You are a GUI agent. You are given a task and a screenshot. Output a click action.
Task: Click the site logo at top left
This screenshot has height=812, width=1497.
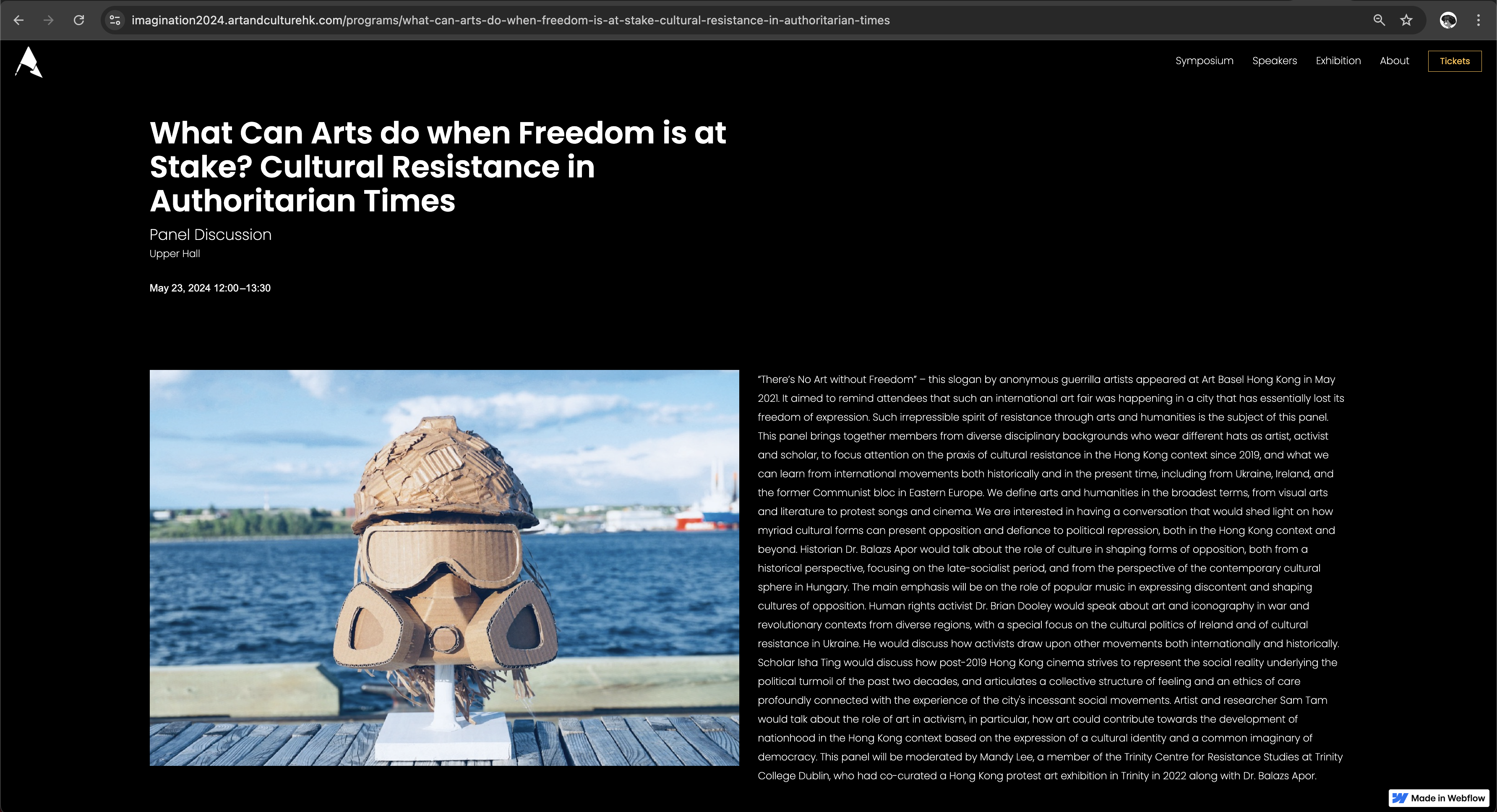[29, 62]
